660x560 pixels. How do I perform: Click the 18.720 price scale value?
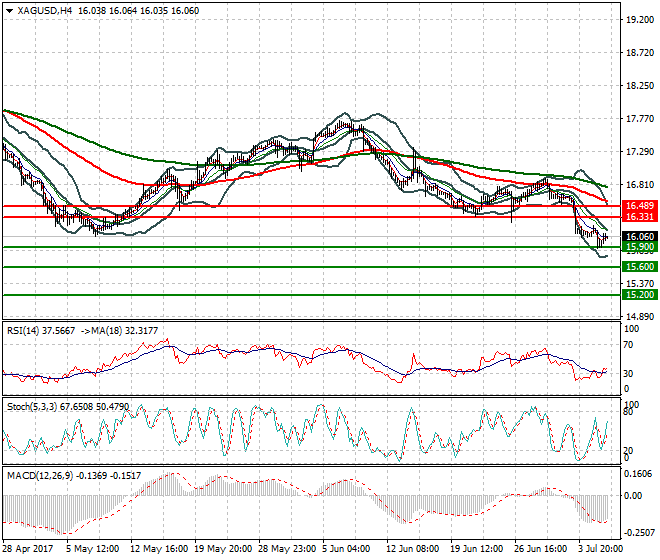point(640,53)
